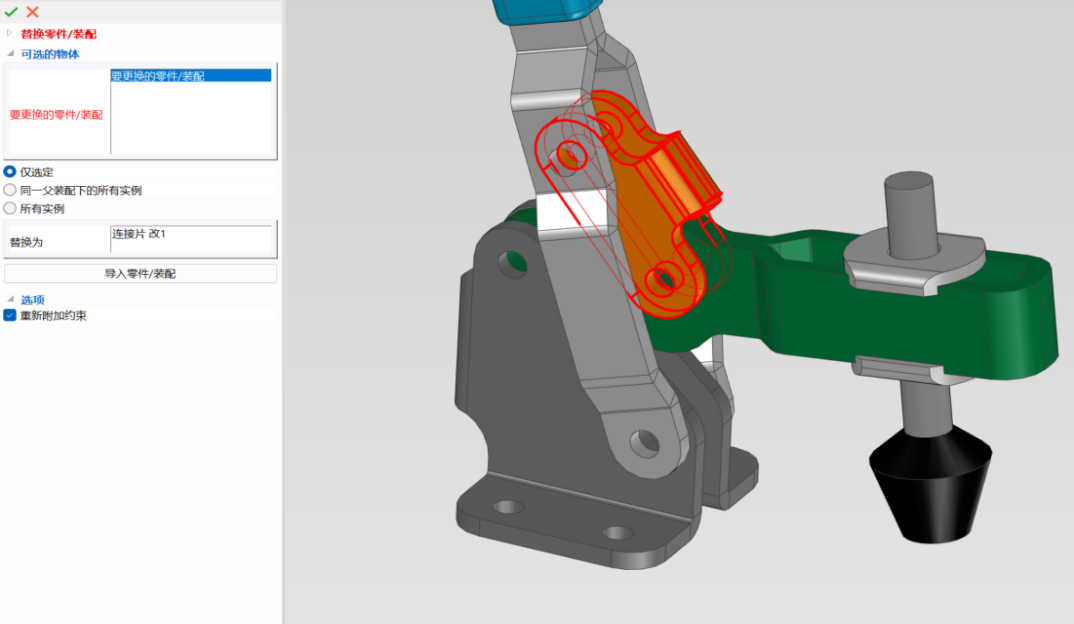
Task: Collapse the 选项 section
Action: click(11, 299)
